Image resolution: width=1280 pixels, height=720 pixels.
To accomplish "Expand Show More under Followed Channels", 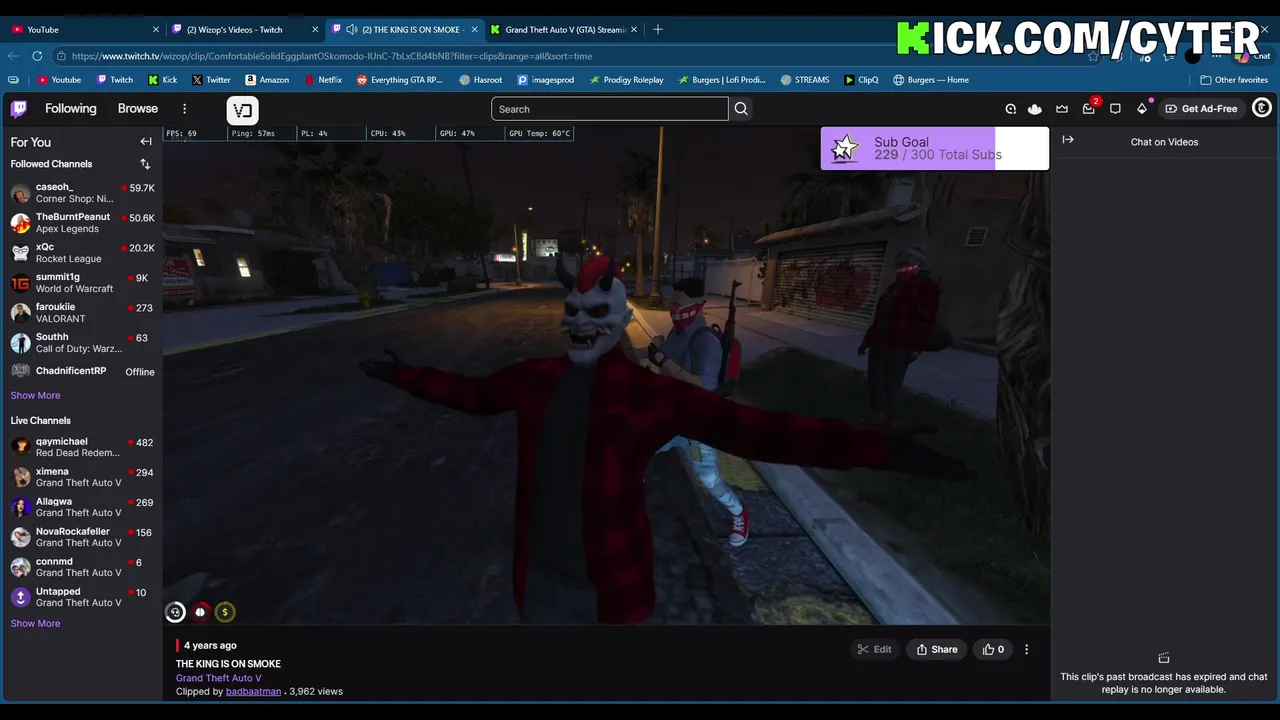I will [35, 395].
